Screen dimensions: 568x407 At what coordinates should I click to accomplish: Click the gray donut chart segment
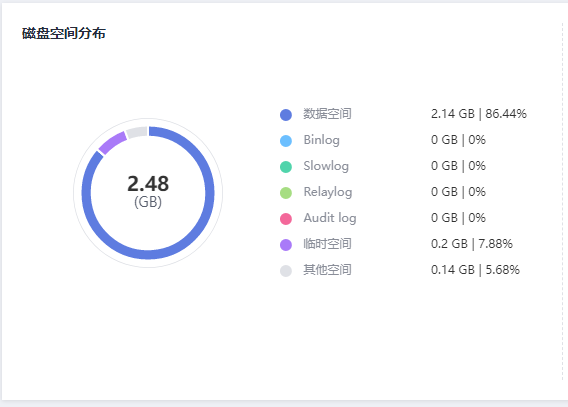click(137, 132)
